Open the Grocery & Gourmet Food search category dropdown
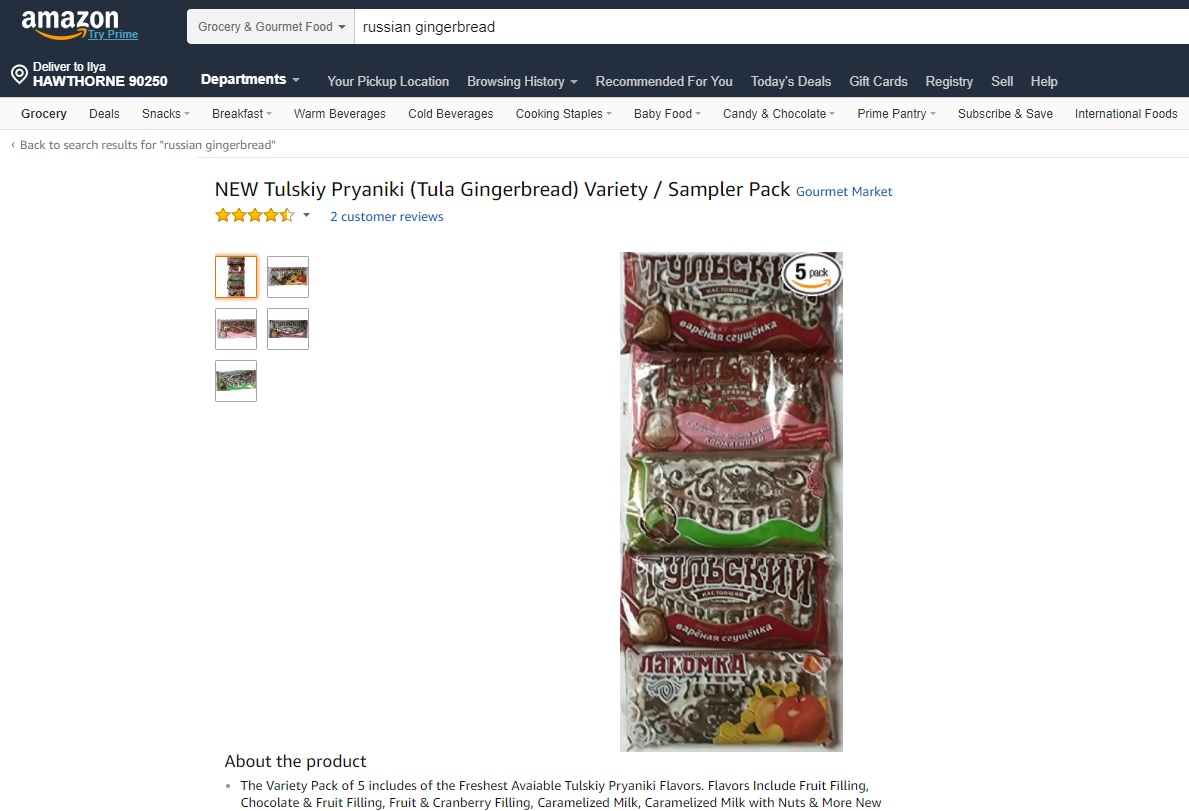 pos(271,27)
